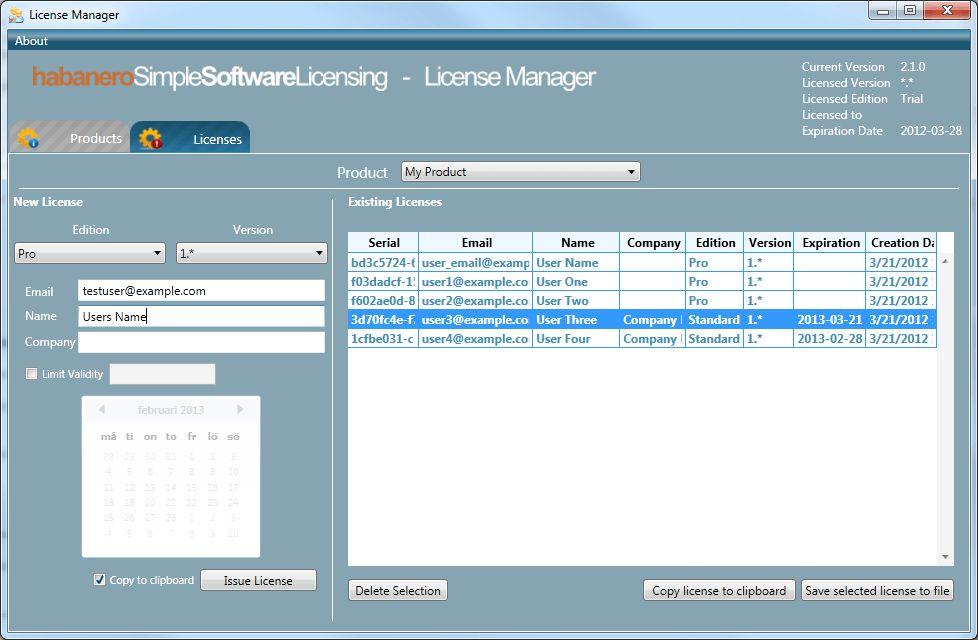Sort by the Name column header
Screen dimensions: 978x640
click(577, 243)
